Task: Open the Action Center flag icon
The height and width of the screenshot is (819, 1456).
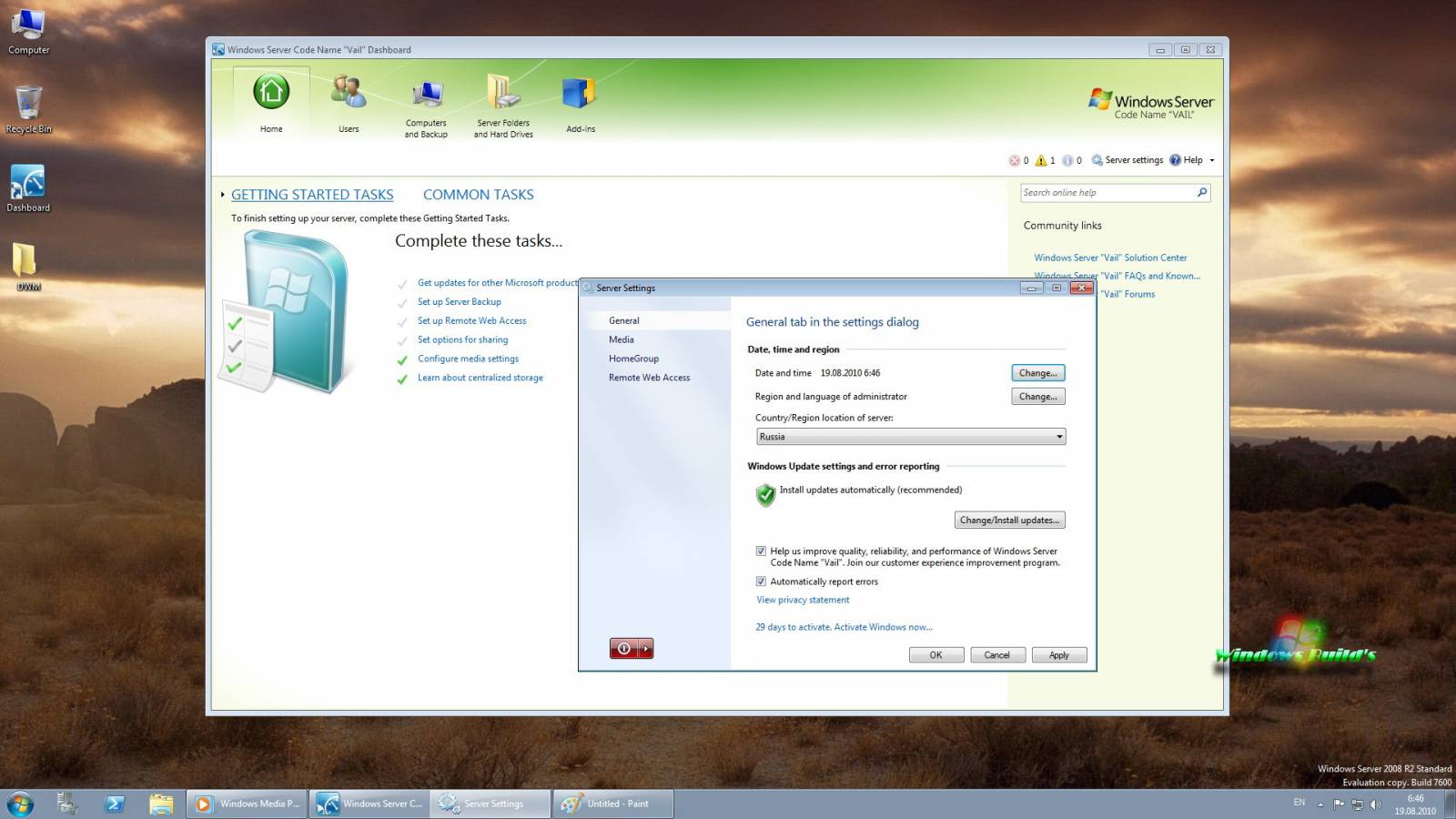Action: coord(1339,804)
